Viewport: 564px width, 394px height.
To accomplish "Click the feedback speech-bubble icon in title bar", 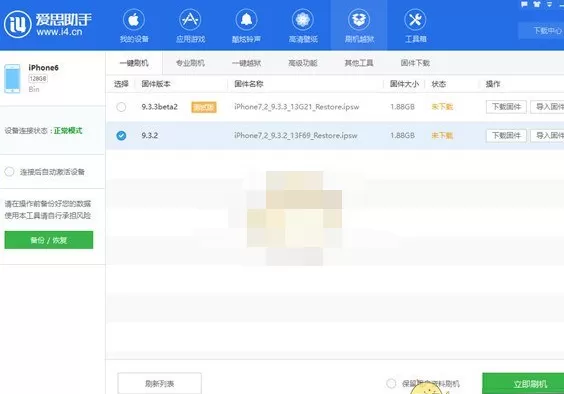I will 524,4.
